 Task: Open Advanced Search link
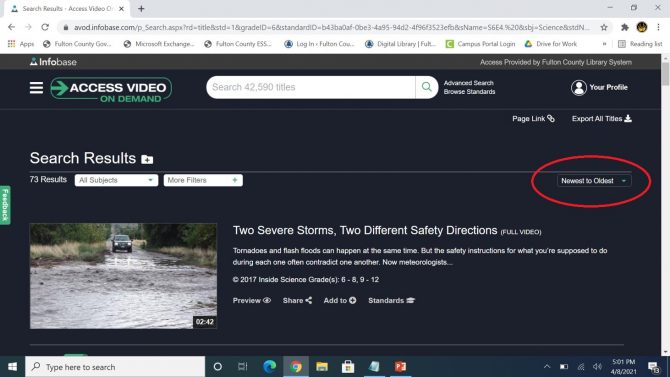coord(468,83)
